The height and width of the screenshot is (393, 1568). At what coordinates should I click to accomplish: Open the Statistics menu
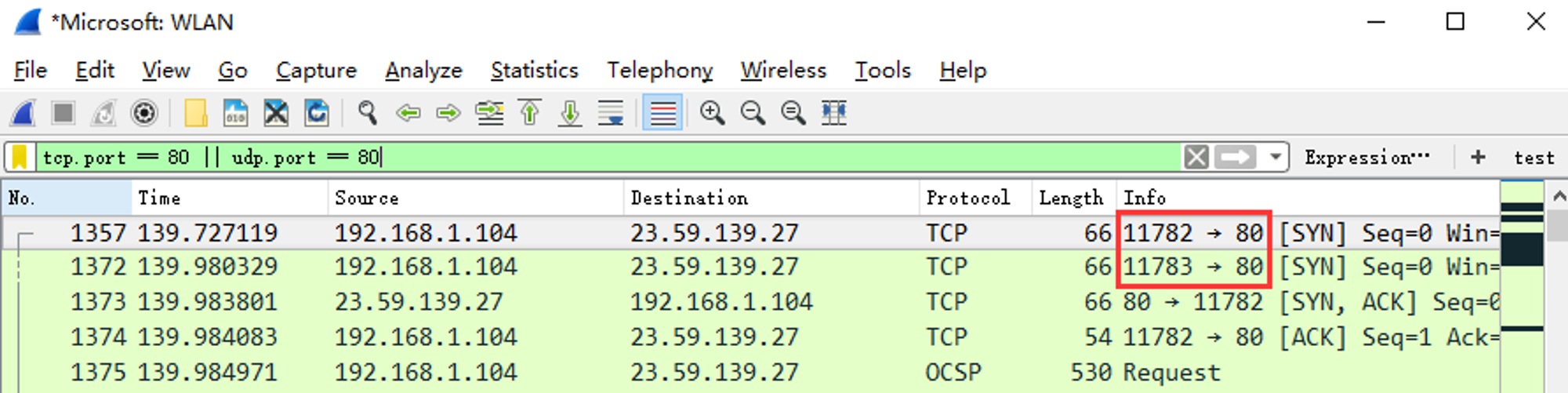coord(535,71)
